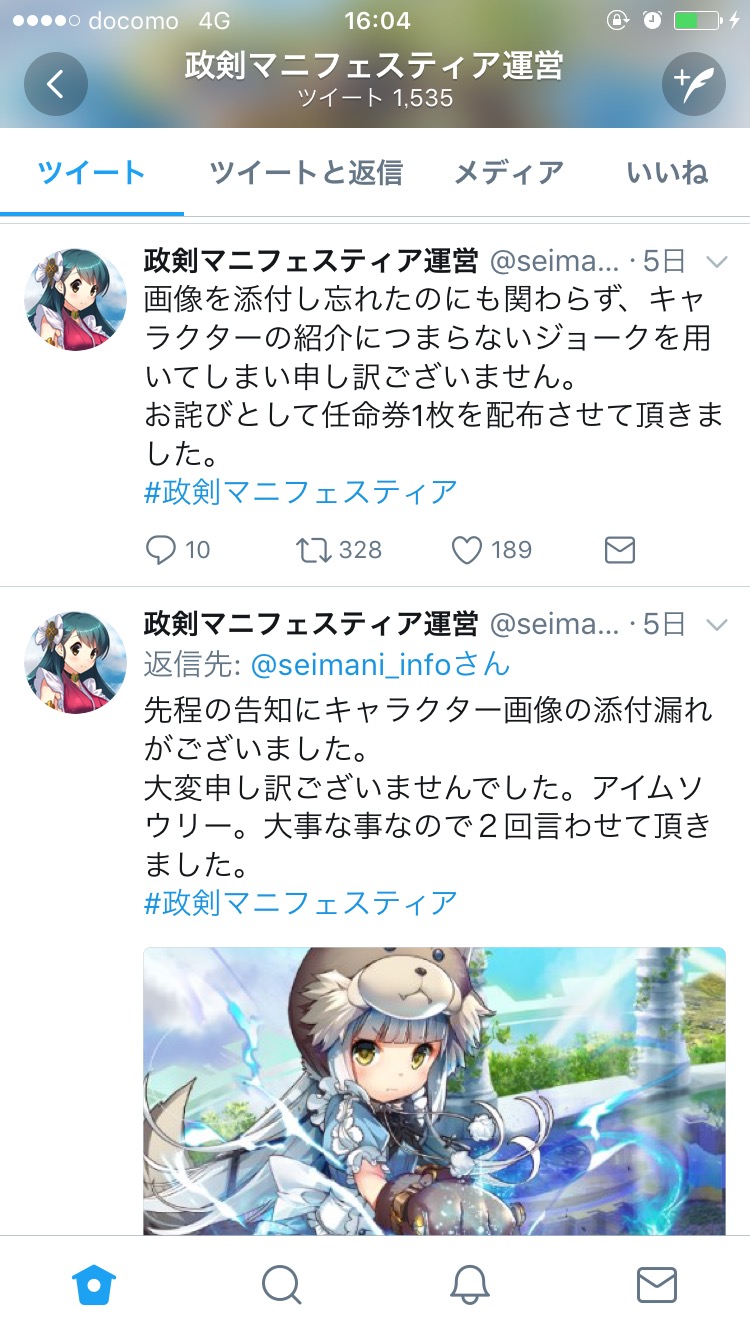Open the first tweet's profile avatar
The height and width of the screenshot is (1334, 750).
(76, 299)
